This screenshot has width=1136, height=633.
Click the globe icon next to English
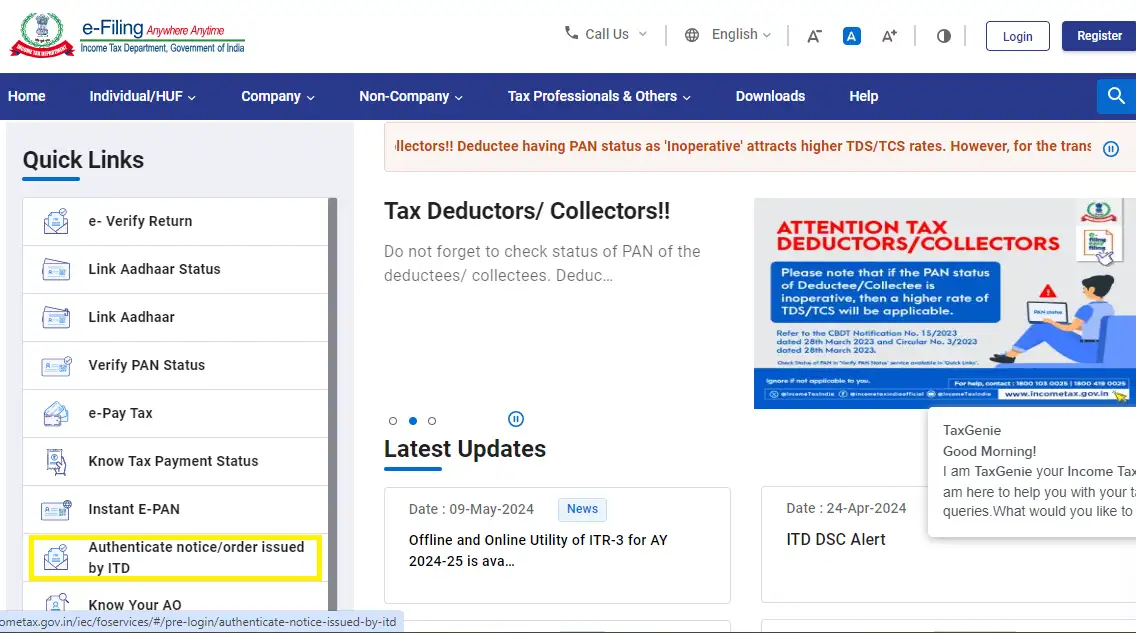coord(691,34)
